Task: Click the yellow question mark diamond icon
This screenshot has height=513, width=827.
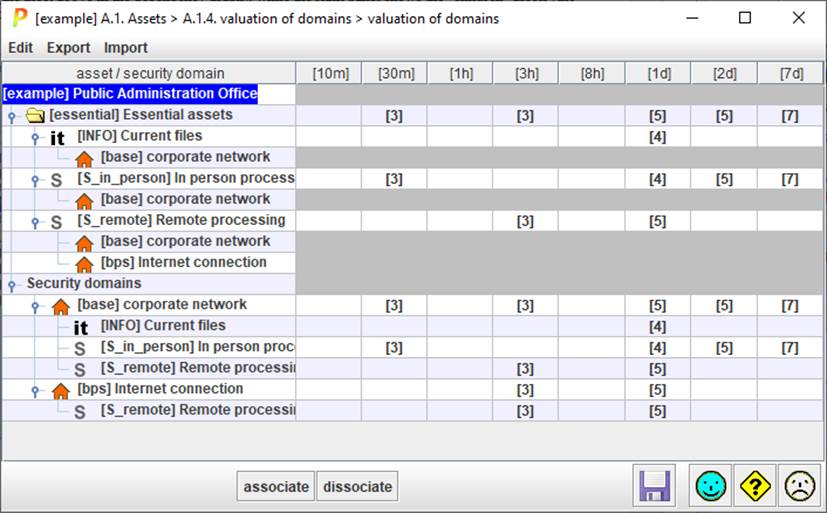Action: [x=755, y=486]
